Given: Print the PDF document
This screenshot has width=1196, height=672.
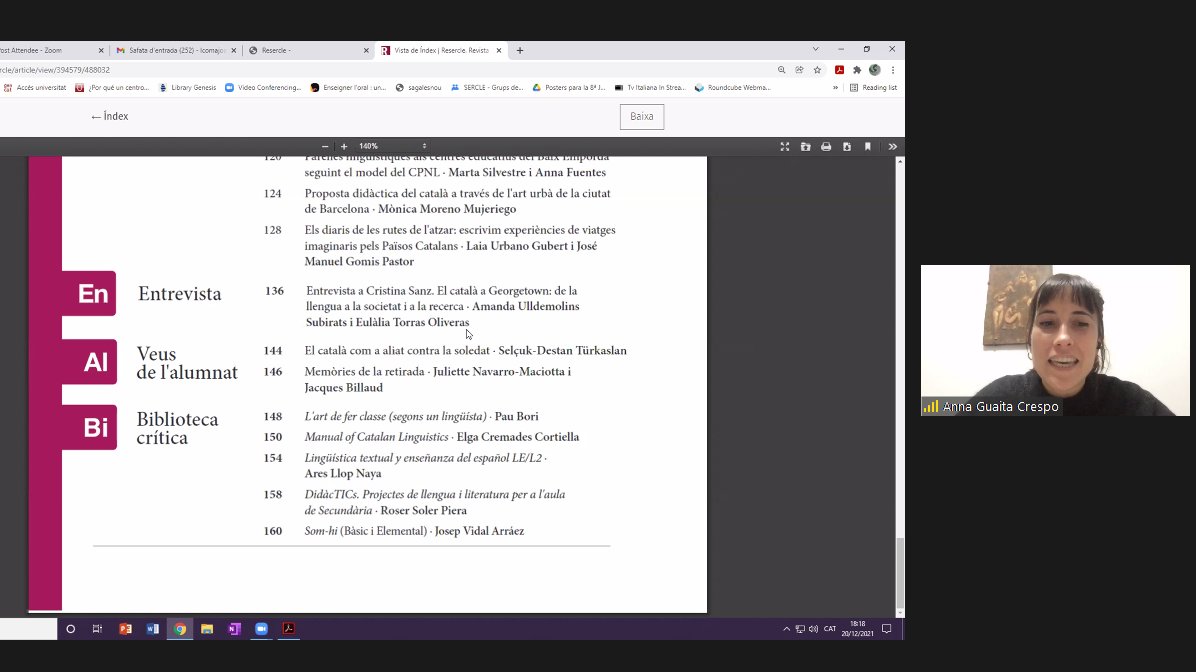Looking at the screenshot, I should (826, 146).
